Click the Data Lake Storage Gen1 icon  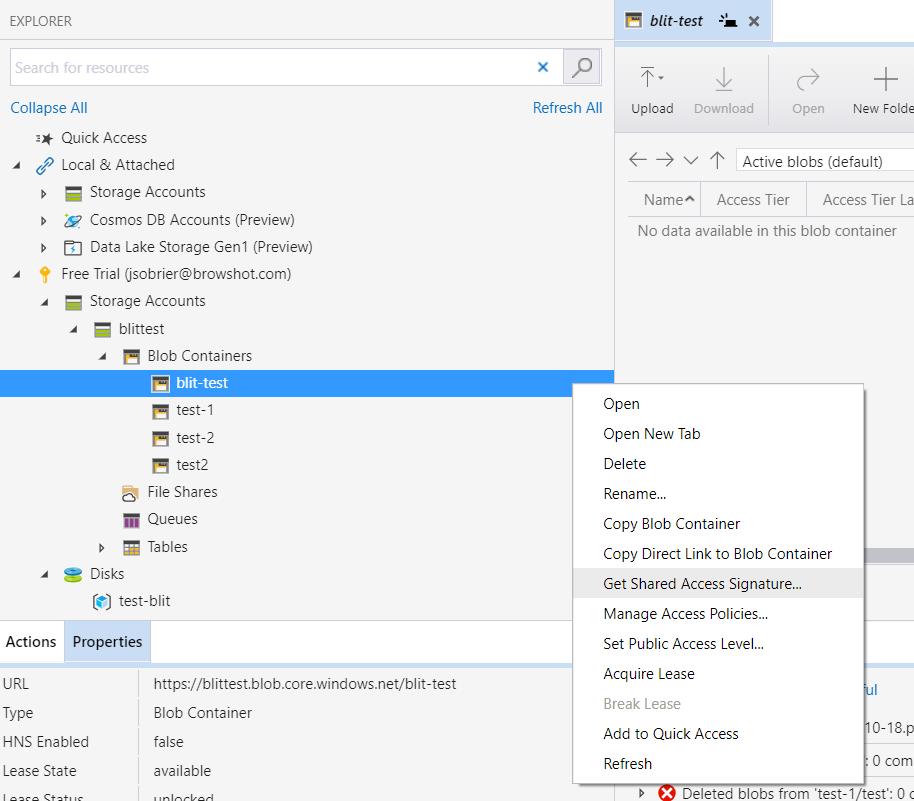point(72,248)
